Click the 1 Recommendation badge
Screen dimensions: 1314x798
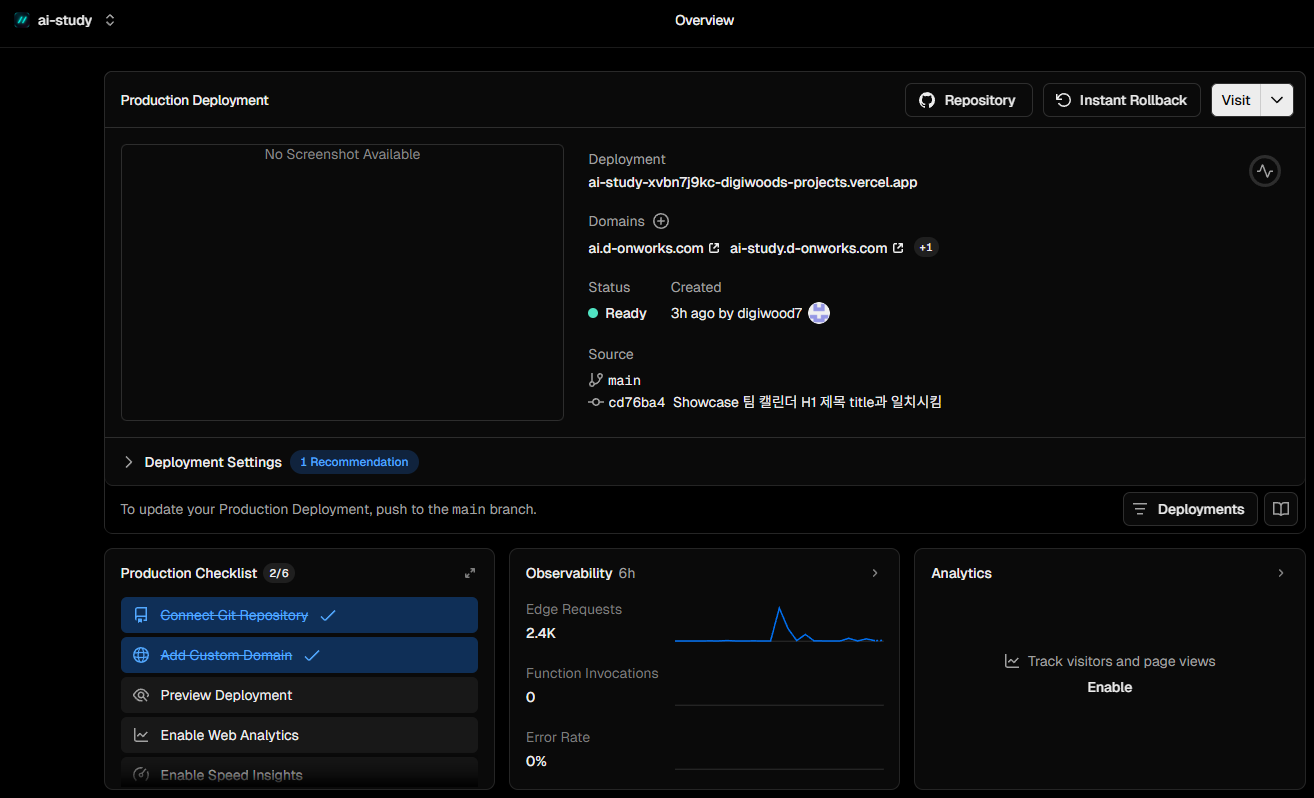coord(354,462)
